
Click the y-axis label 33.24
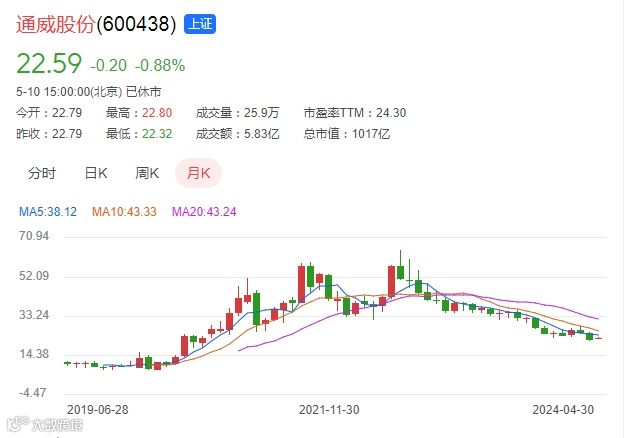pos(34,315)
